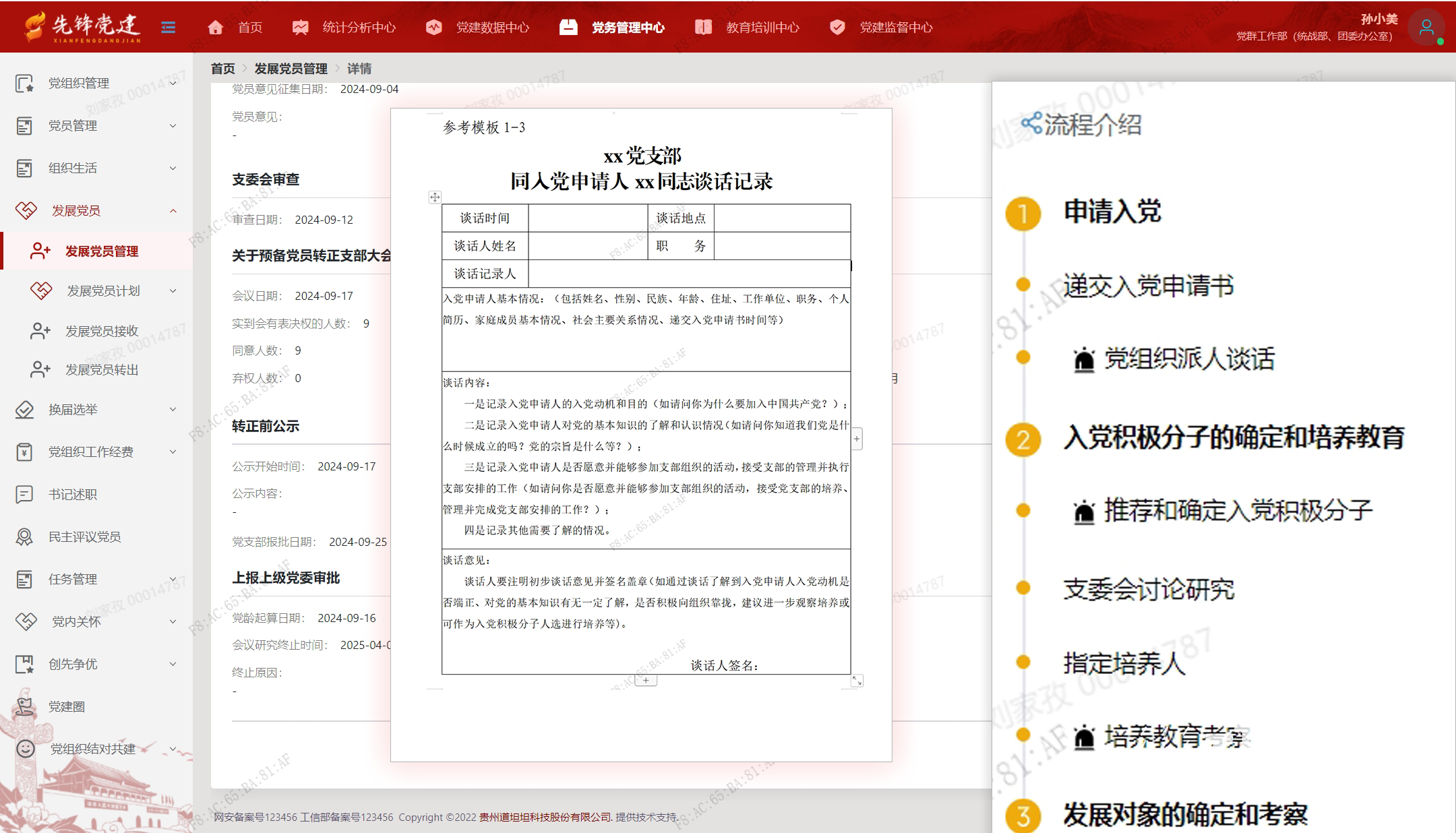Image resolution: width=1456 pixels, height=833 pixels.
Task: Click the 党建数据中心 shield icon
Action: pyautogui.click(x=433, y=27)
